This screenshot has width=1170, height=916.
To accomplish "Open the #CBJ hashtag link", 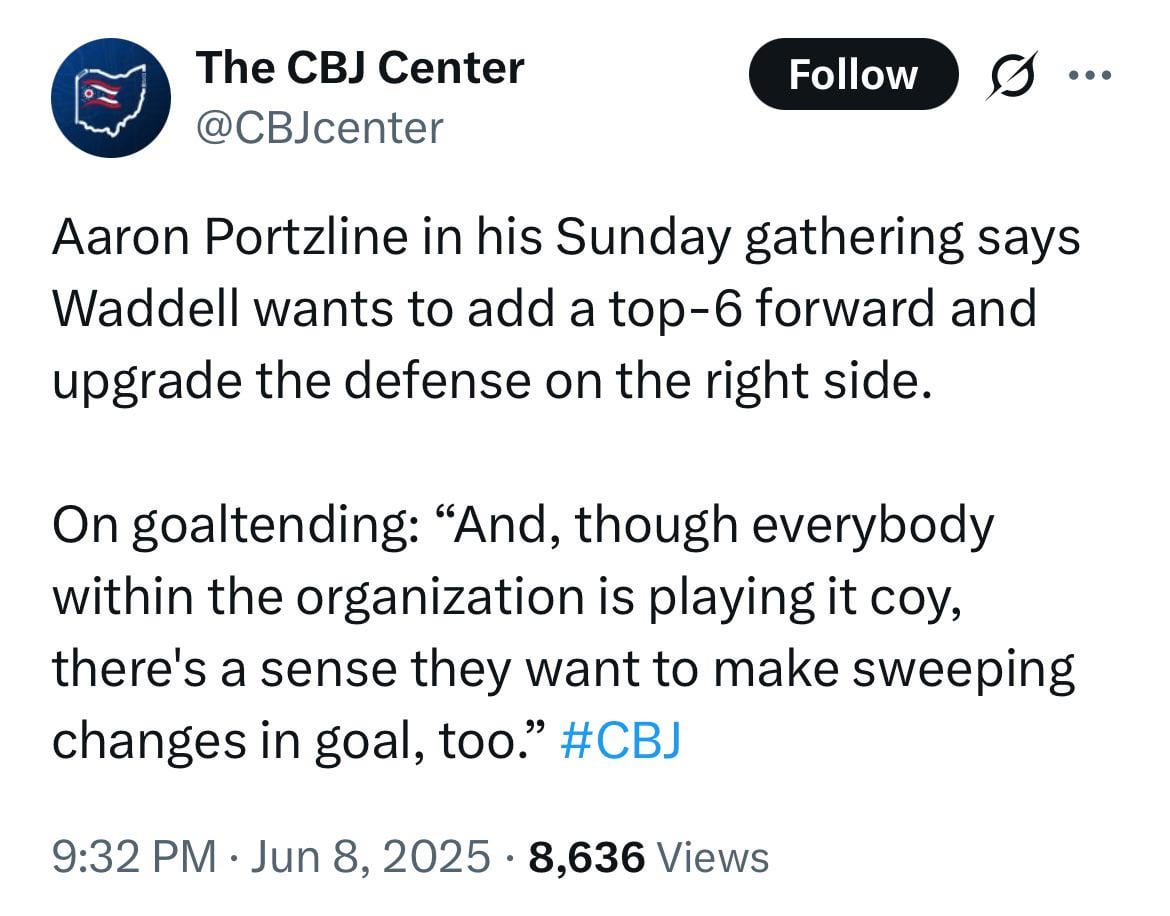I will point(621,740).
